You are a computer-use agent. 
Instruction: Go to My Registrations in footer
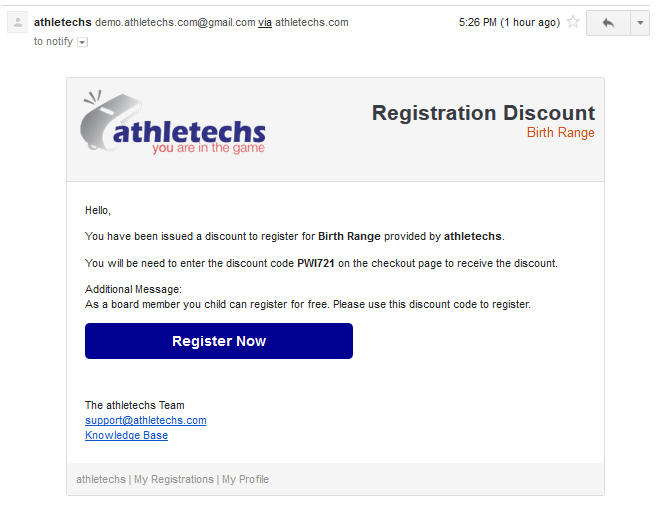click(x=174, y=480)
